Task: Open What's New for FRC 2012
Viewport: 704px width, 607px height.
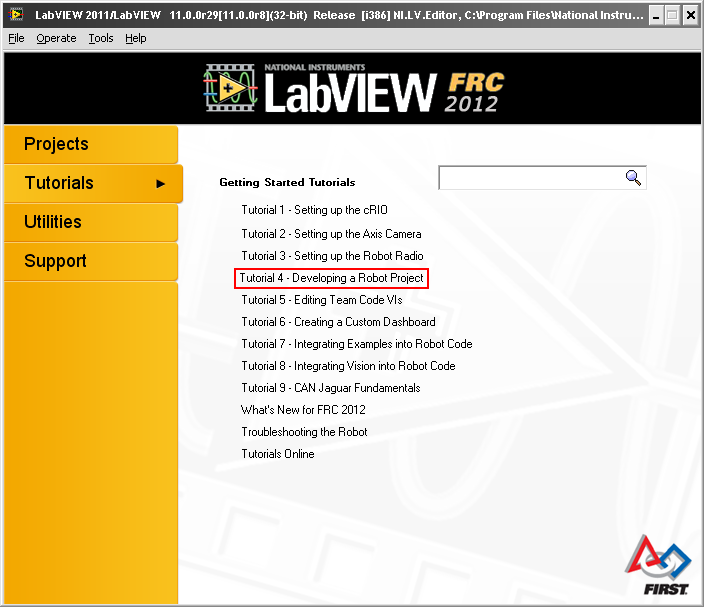Action: 303,410
